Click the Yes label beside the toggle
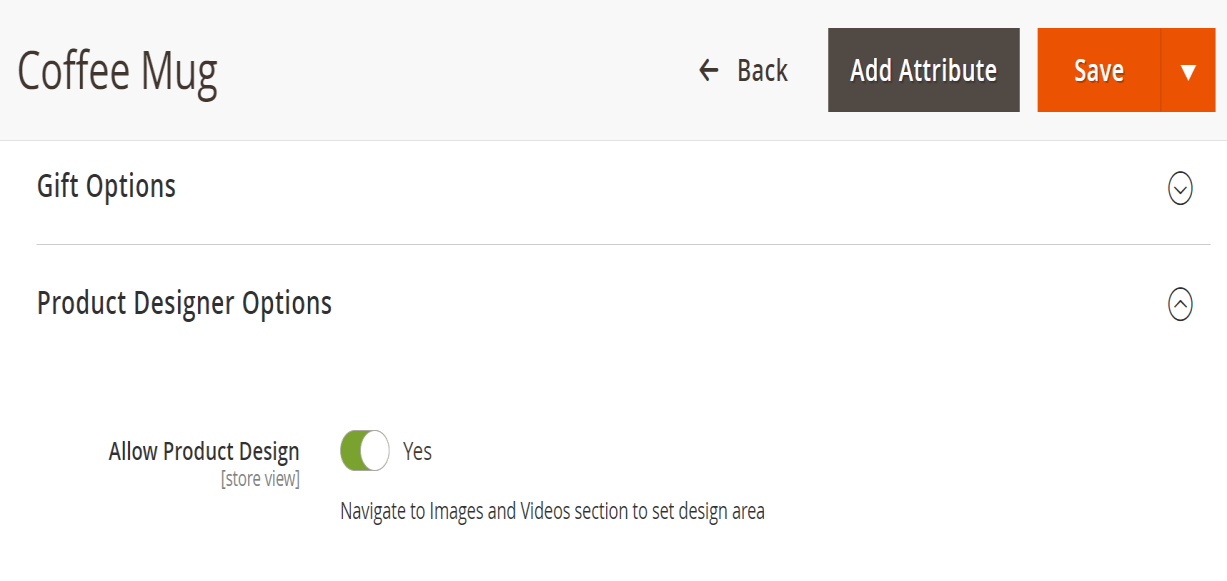Screen dimensions: 1227x581 (418, 451)
